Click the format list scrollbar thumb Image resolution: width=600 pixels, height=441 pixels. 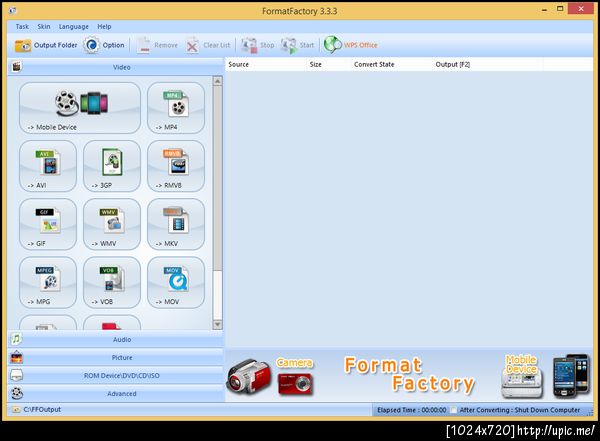[217, 178]
